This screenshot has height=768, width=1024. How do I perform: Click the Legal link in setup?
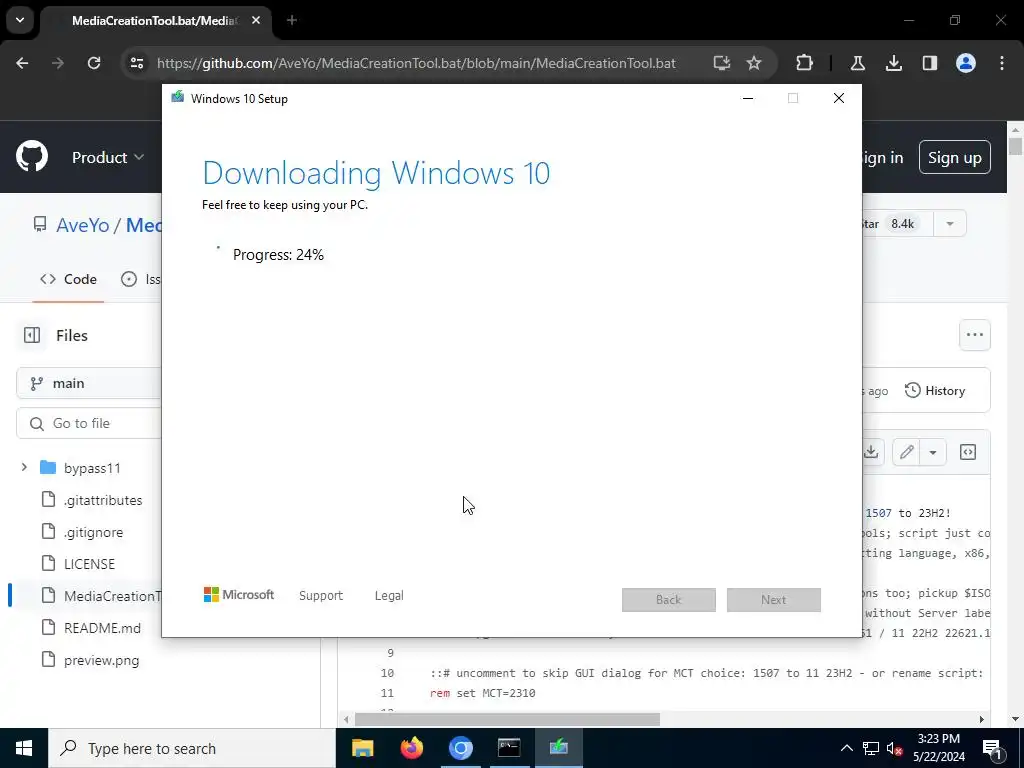(x=389, y=596)
